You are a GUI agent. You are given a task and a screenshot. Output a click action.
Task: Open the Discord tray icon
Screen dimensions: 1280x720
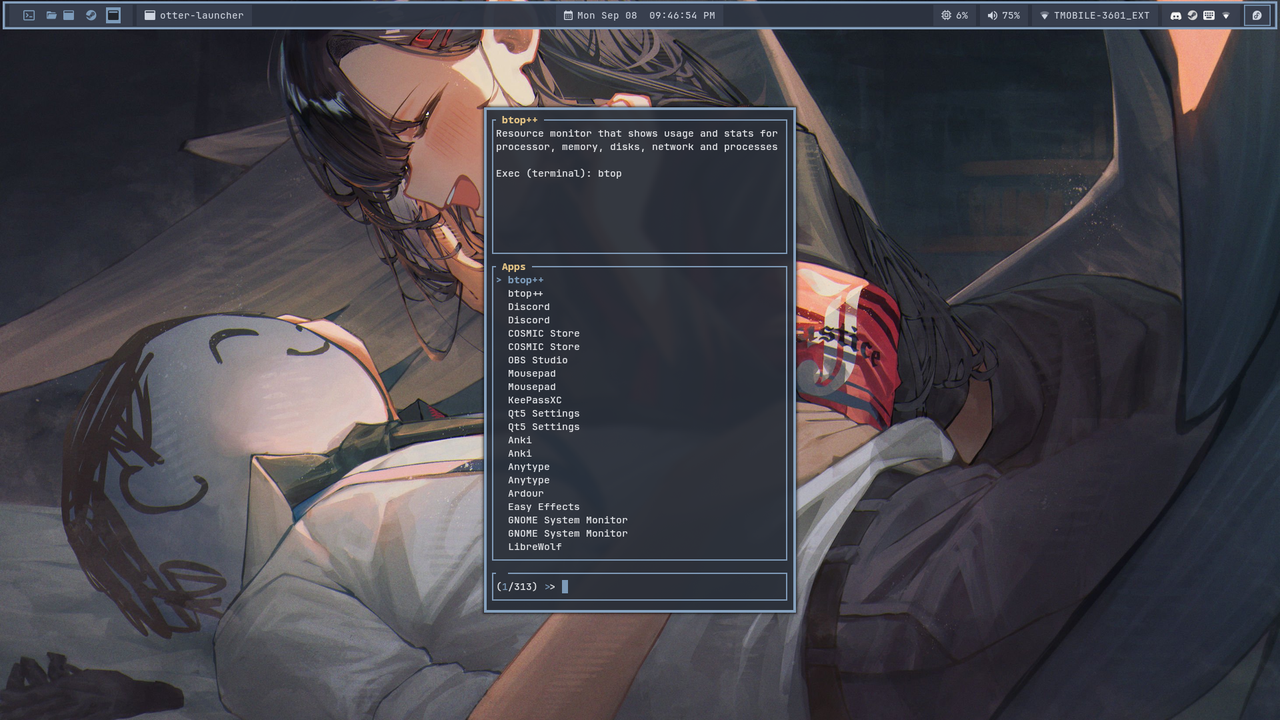tap(1176, 15)
